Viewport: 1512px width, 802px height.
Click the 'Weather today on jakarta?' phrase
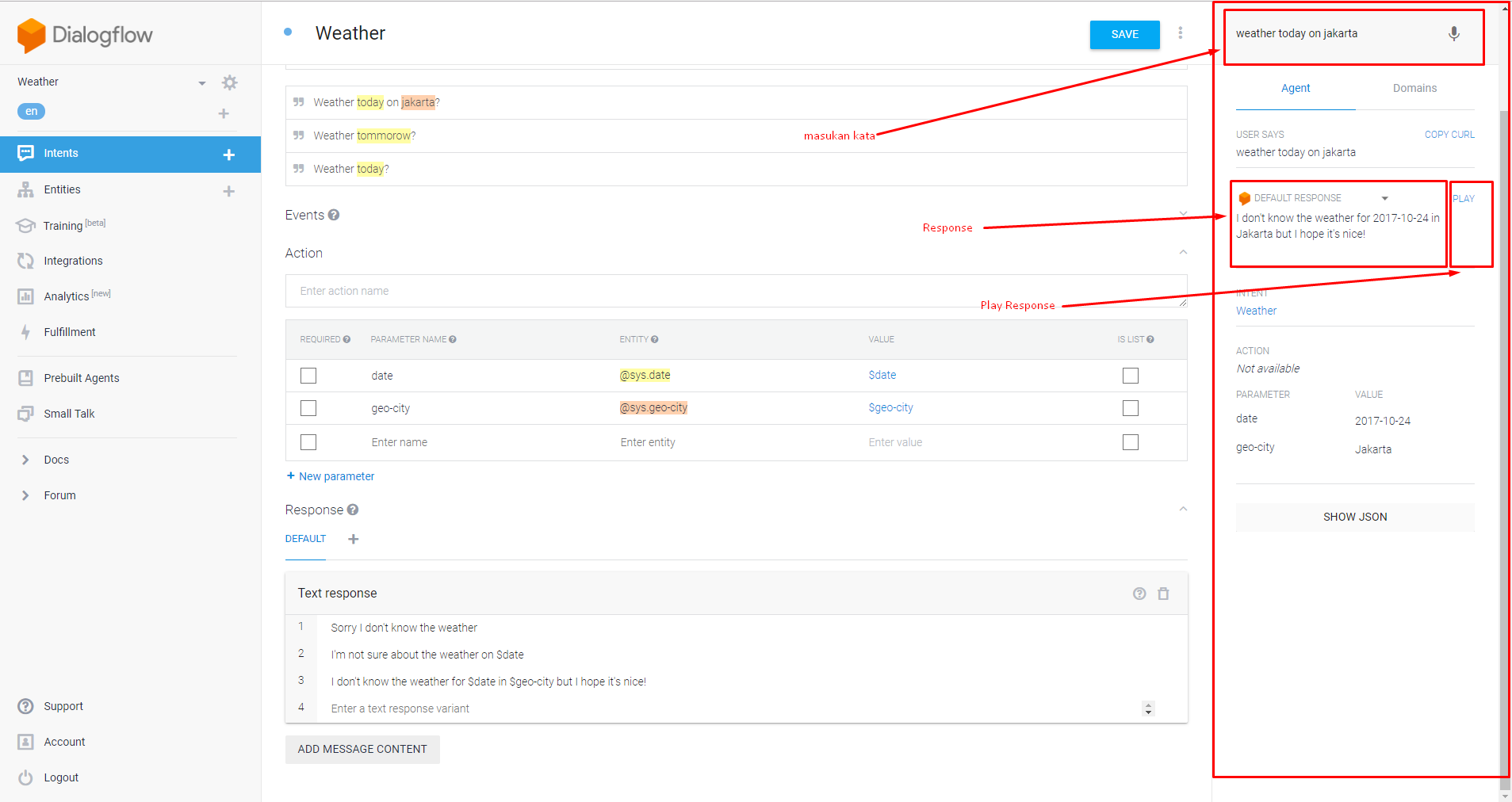pos(377,102)
